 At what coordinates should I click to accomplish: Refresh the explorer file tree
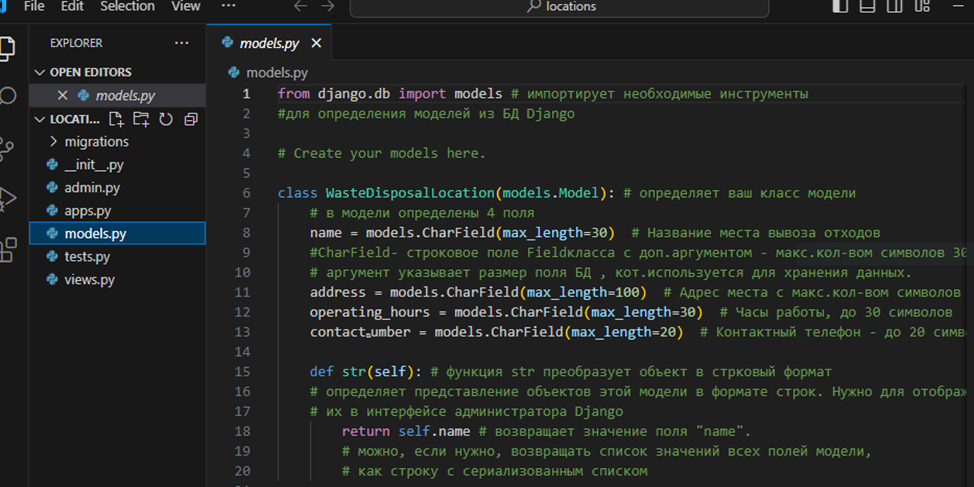(166, 119)
